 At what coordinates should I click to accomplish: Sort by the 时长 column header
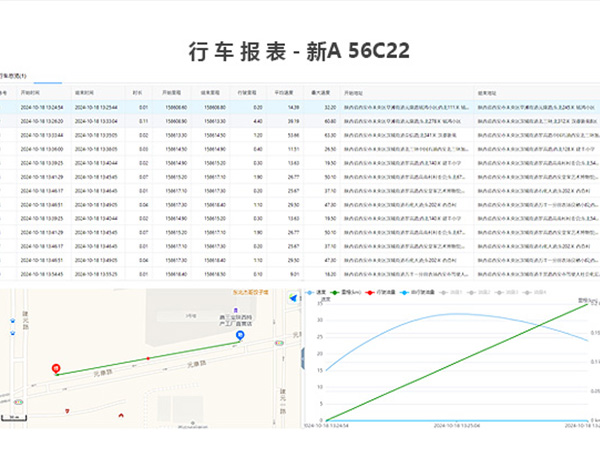(137, 93)
